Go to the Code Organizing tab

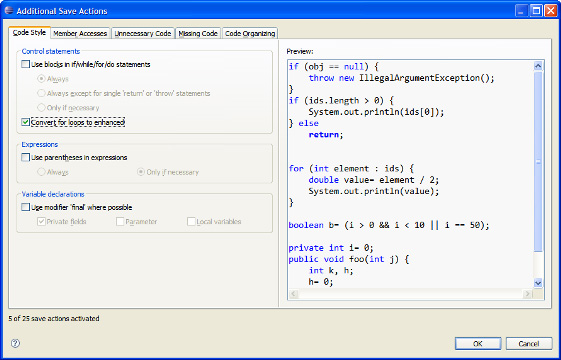250,33
